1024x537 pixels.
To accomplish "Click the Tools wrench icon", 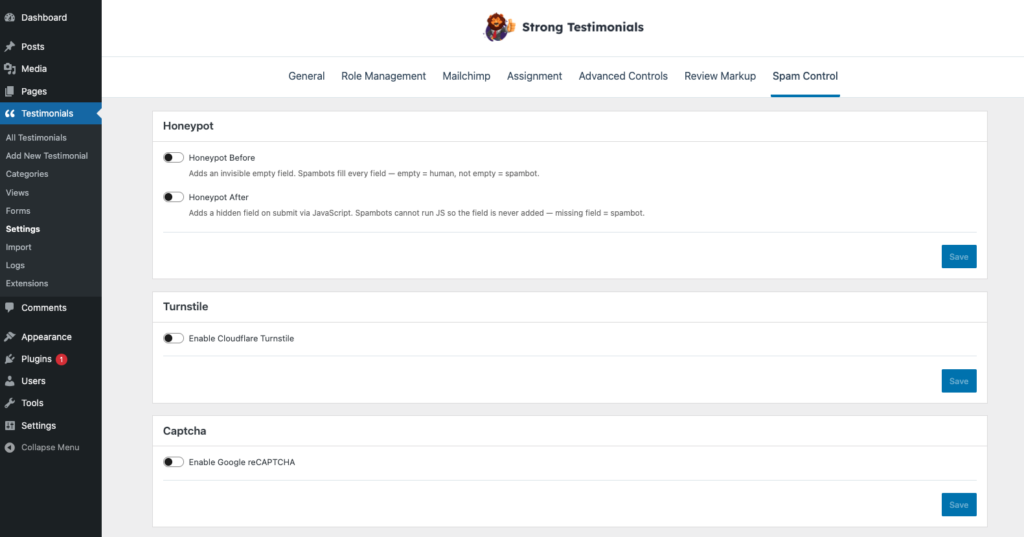I will (x=10, y=403).
